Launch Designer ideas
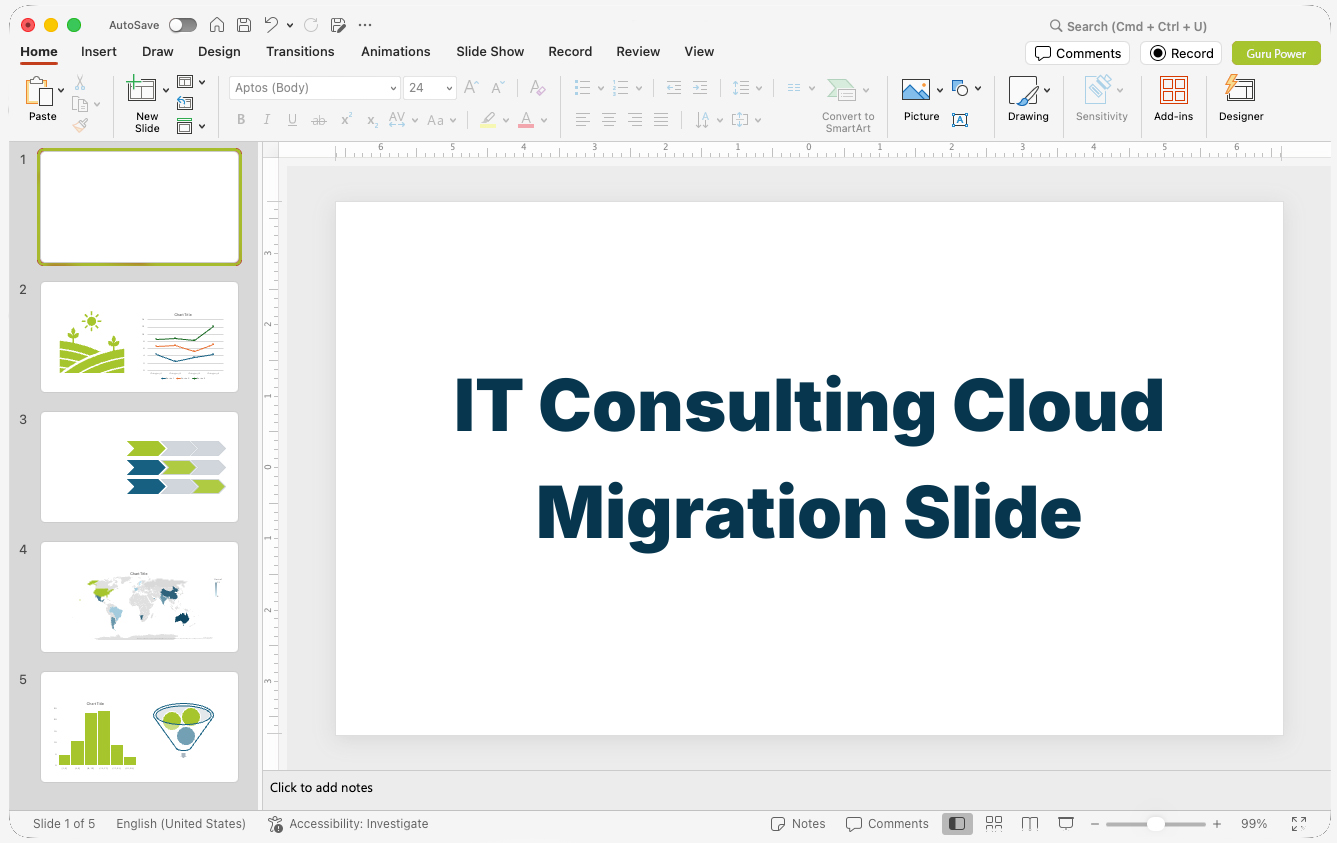This screenshot has height=843, width=1337. pyautogui.click(x=1241, y=100)
